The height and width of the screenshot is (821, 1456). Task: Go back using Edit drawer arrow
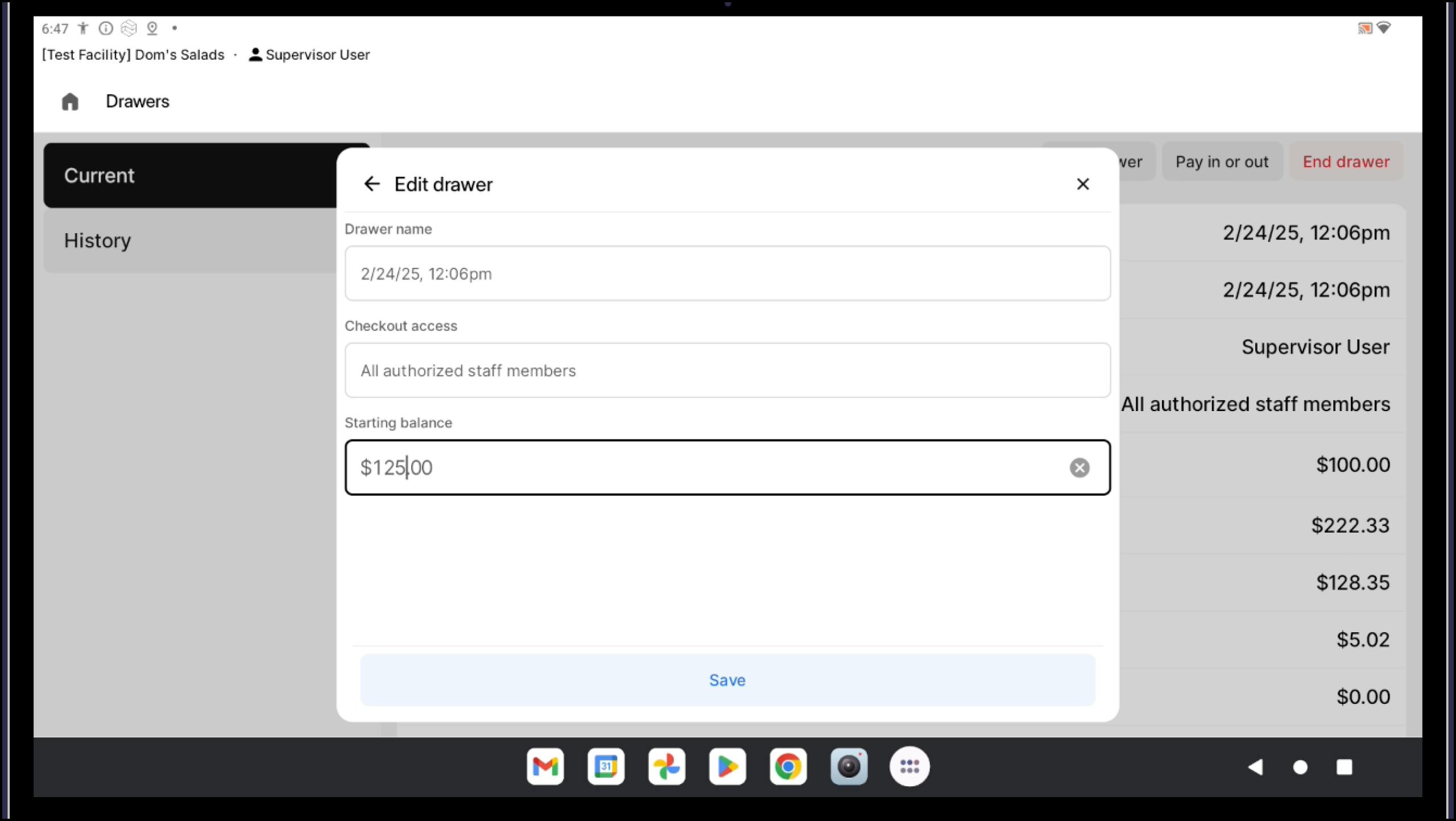371,184
